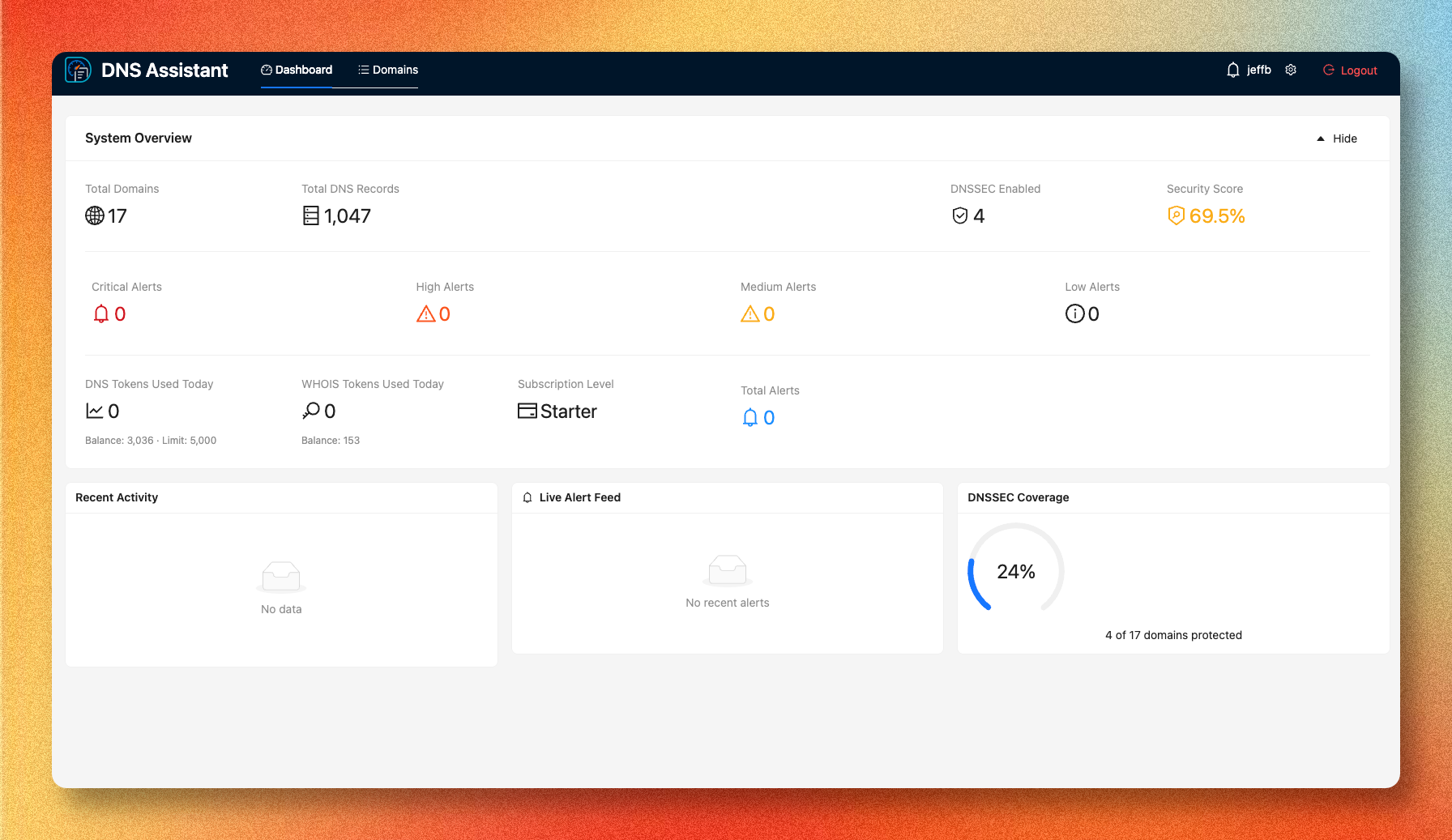Click the Low Alerts info icon
Viewport: 1452px width, 840px height.
point(1074,313)
